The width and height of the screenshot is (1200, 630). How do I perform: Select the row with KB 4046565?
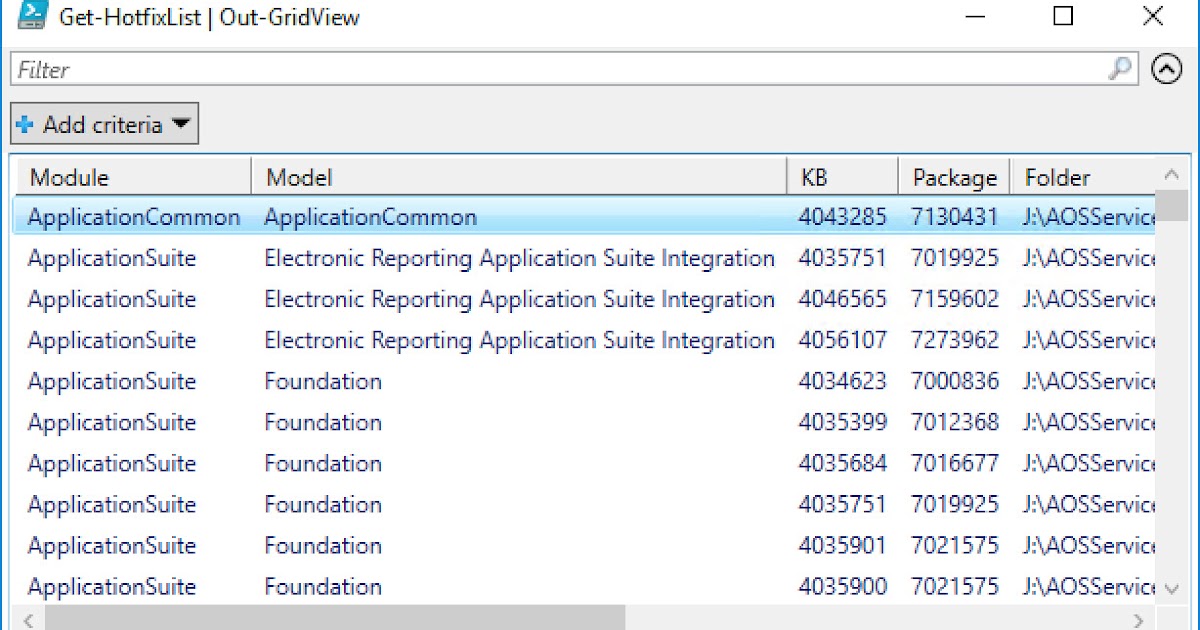400,299
